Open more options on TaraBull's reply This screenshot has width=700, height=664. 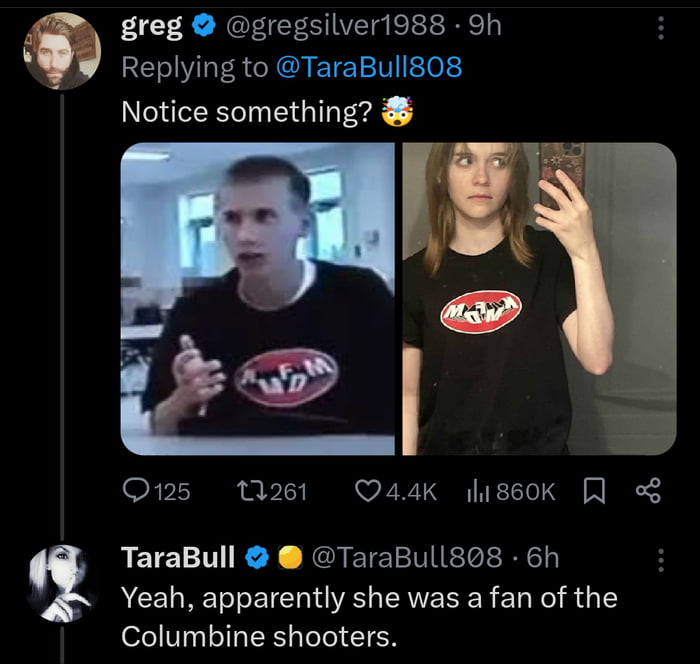660,560
